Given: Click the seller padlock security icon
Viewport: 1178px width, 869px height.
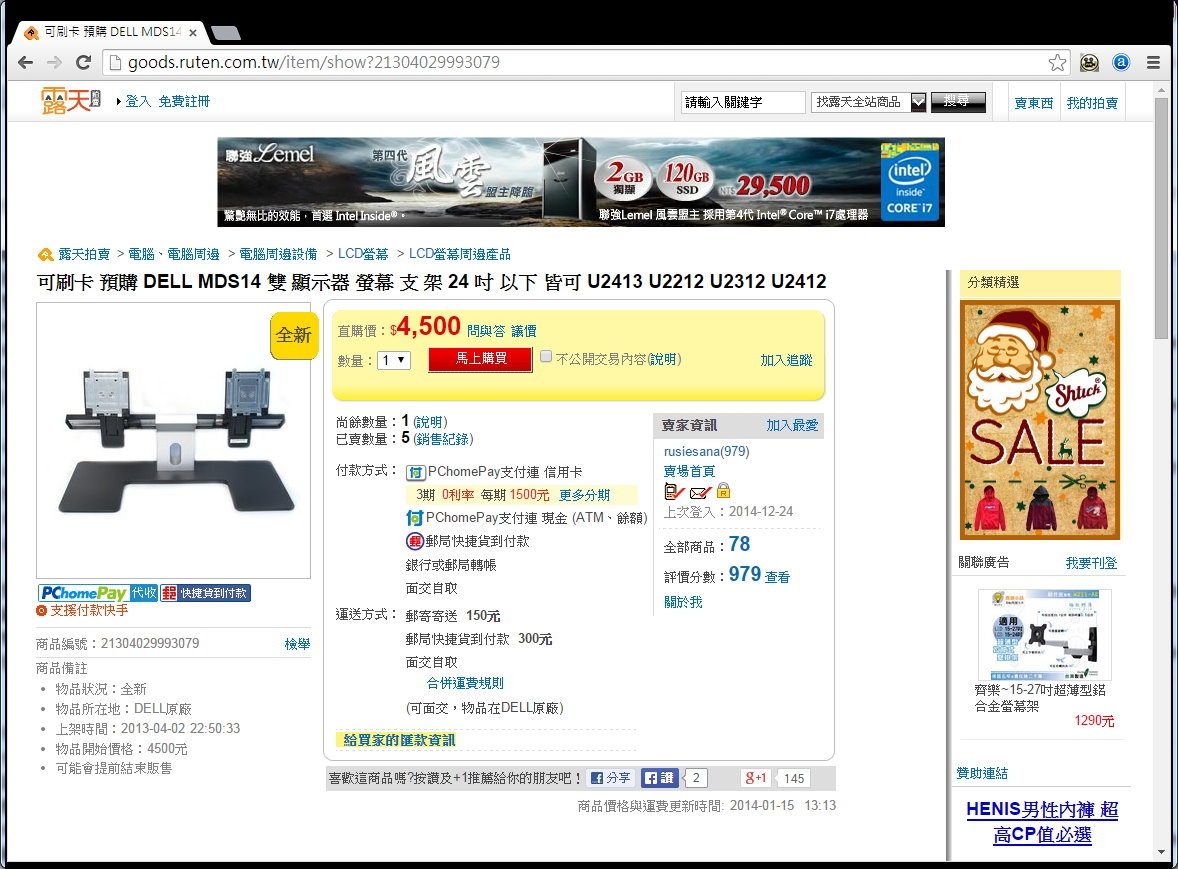Looking at the screenshot, I should point(723,491).
